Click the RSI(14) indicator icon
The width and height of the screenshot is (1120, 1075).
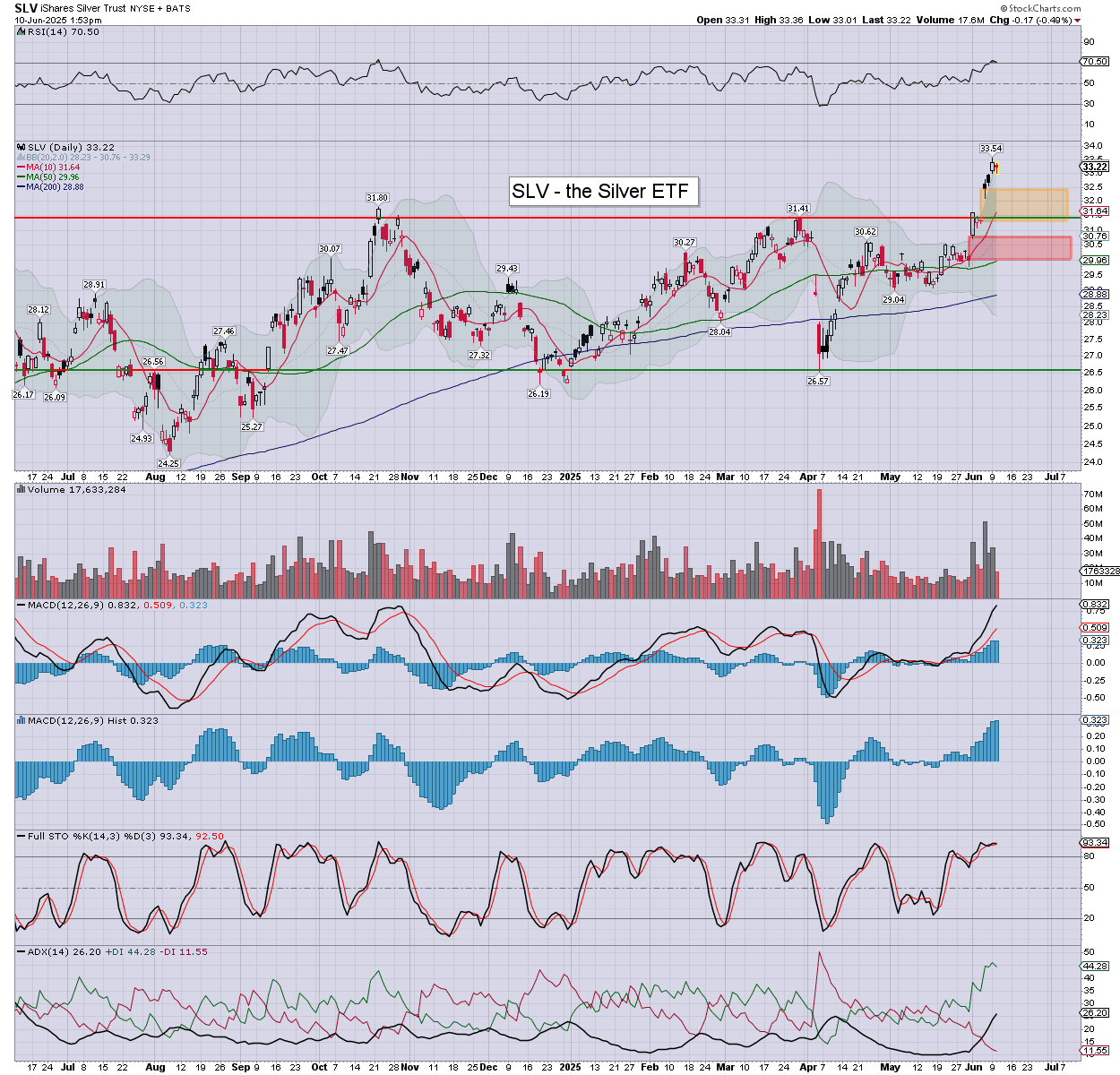pyautogui.click(x=22, y=32)
